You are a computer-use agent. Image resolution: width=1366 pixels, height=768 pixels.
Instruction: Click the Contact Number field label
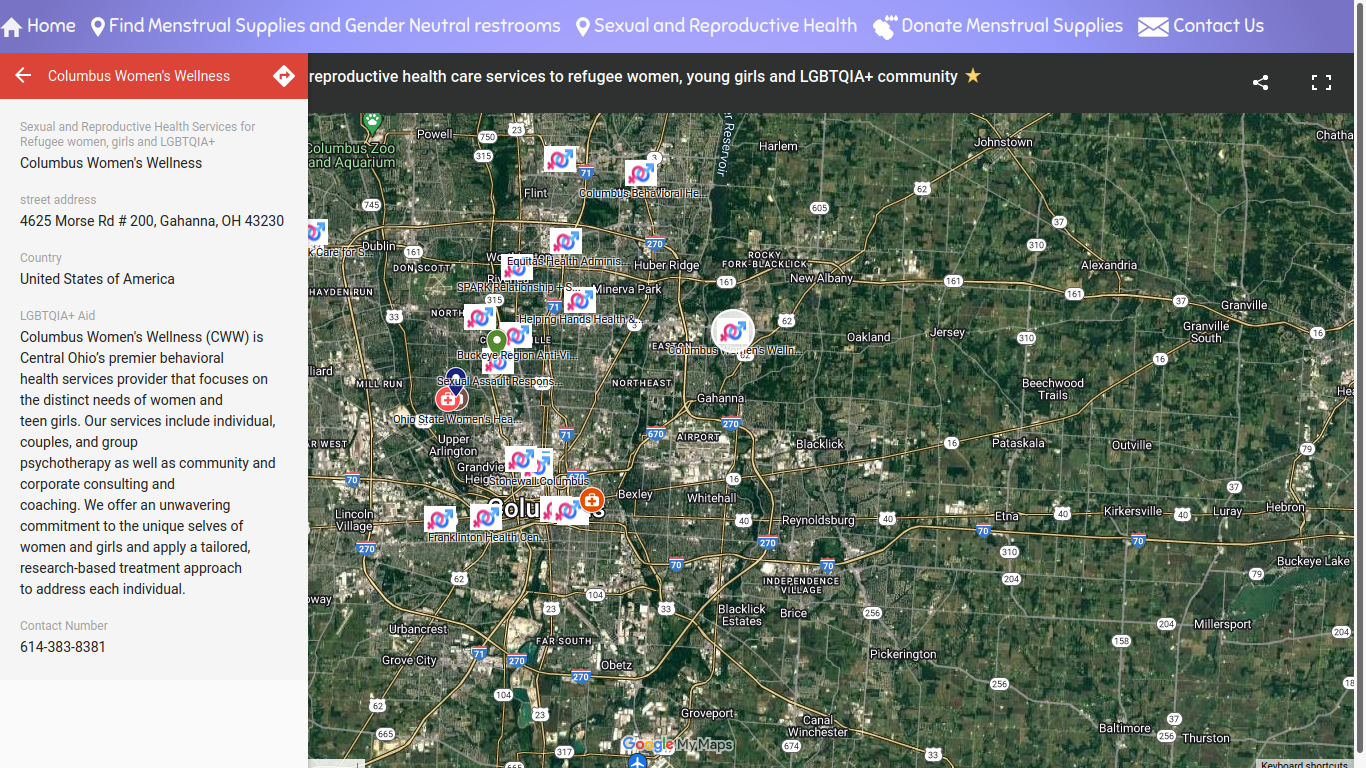pos(64,626)
